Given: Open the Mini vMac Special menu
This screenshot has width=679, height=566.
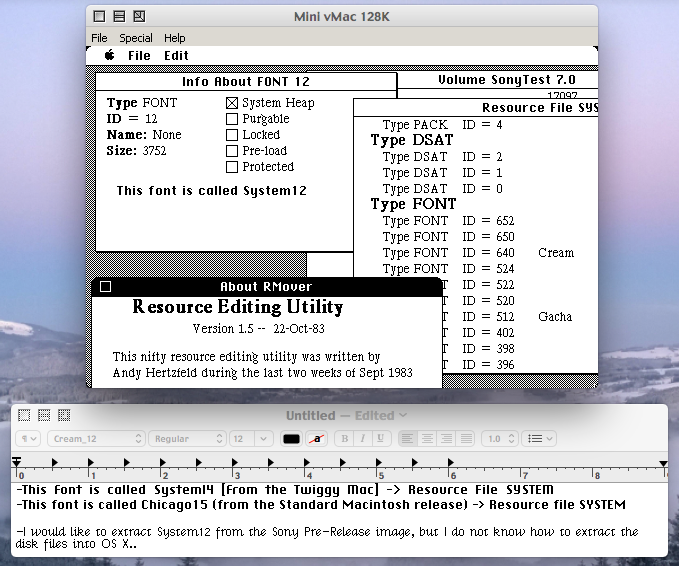Looking at the screenshot, I should pos(136,38).
